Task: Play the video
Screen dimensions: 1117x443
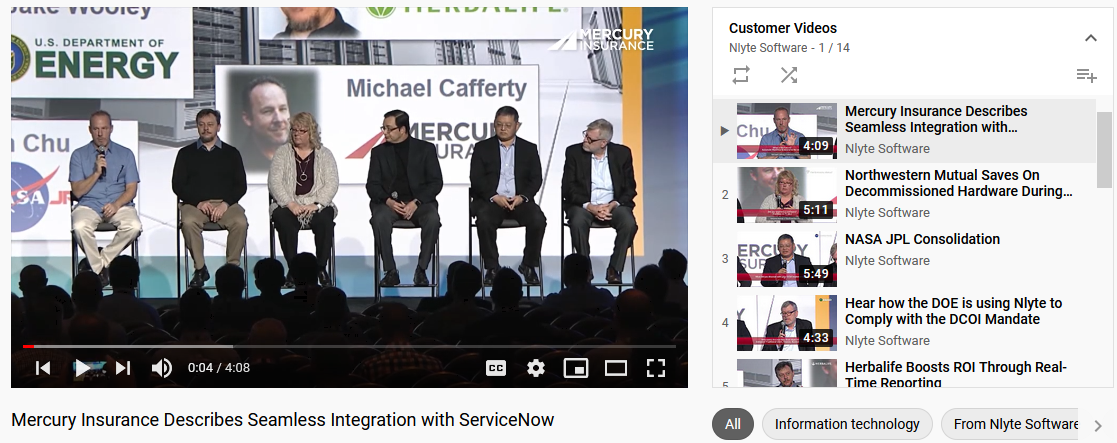Action: [x=83, y=368]
